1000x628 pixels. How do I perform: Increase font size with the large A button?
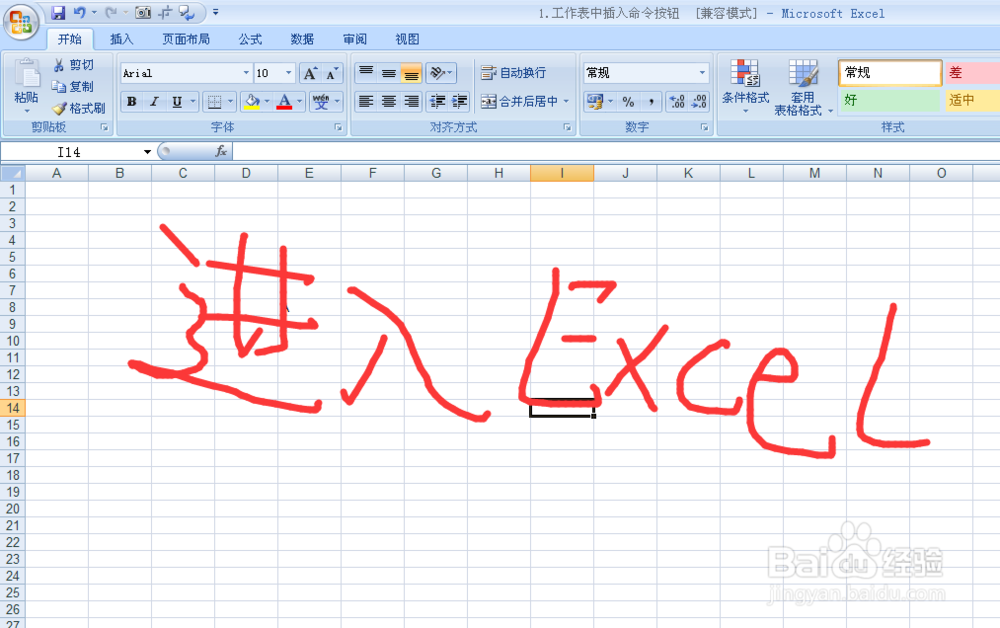point(311,73)
